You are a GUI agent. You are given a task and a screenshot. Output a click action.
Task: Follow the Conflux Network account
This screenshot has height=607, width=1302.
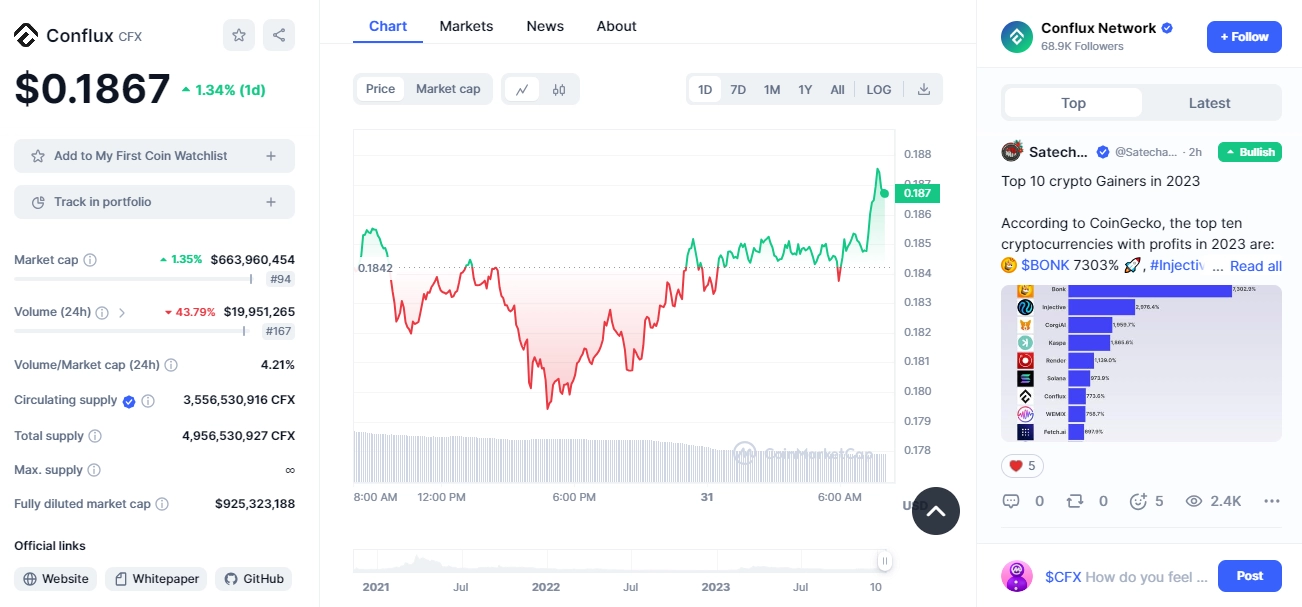pos(1243,37)
